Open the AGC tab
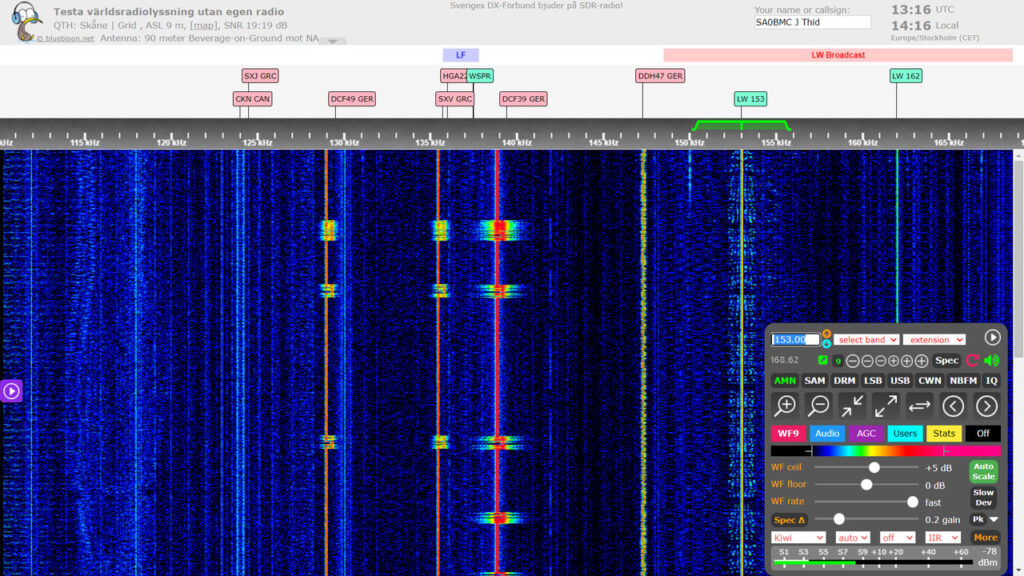This screenshot has height=576, width=1024. coord(866,433)
